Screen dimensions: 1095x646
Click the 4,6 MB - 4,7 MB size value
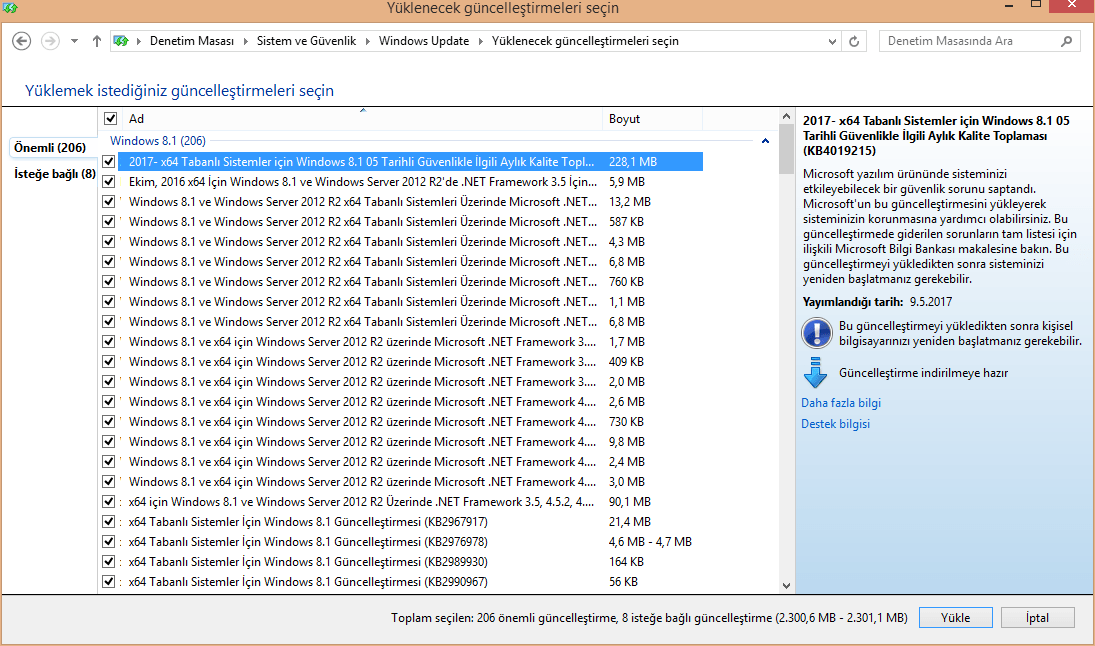pyautogui.click(x=650, y=542)
